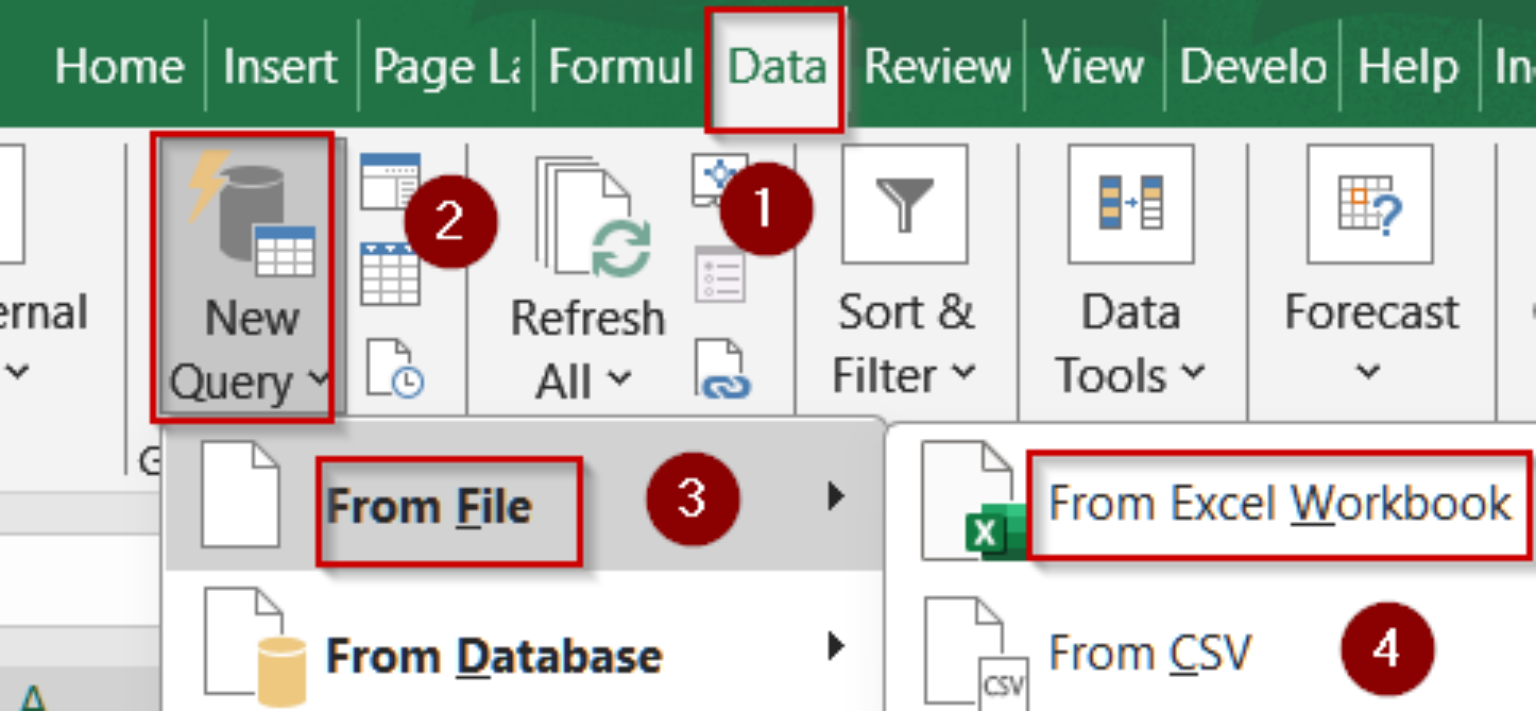This screenshot has width=1536, height=711.
Task: Choose From Excel Workbook
Action: click(1278, 503)
